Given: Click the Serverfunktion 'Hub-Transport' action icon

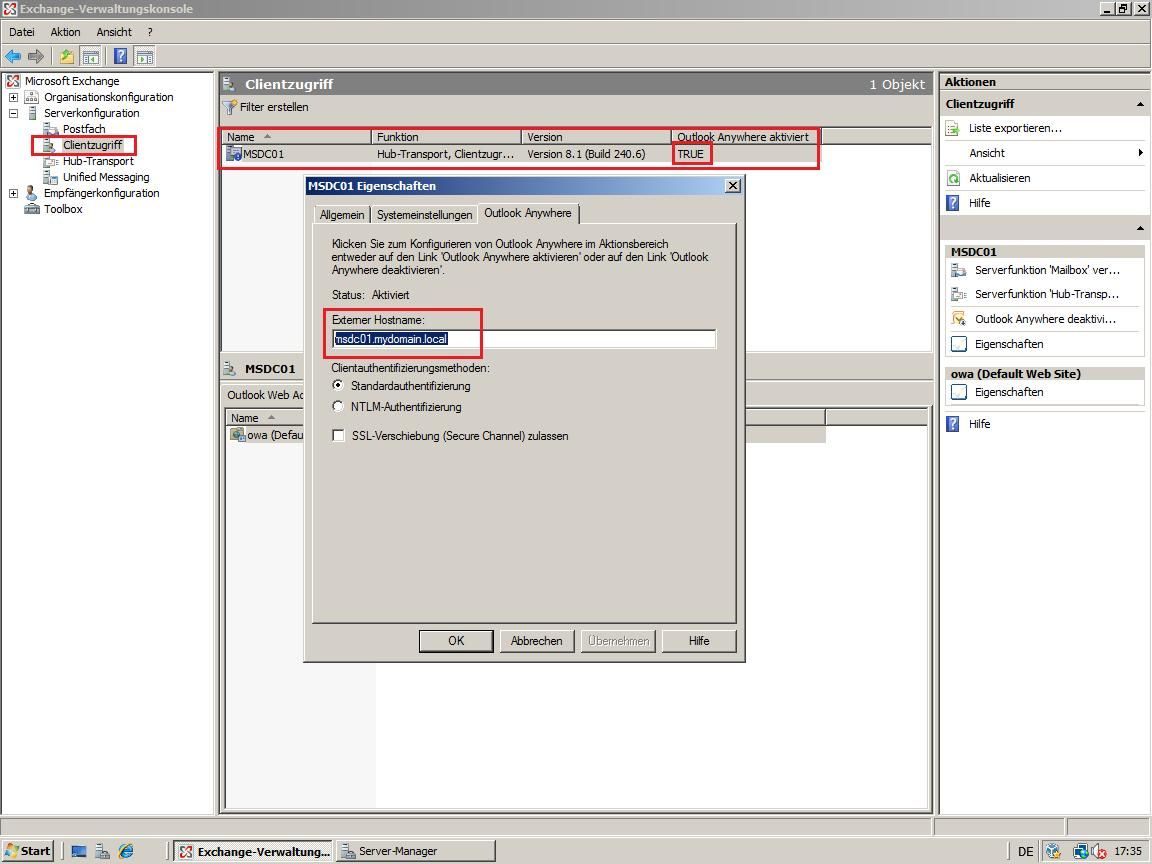Looking at the screenshot, I should [x=959, y=295].
